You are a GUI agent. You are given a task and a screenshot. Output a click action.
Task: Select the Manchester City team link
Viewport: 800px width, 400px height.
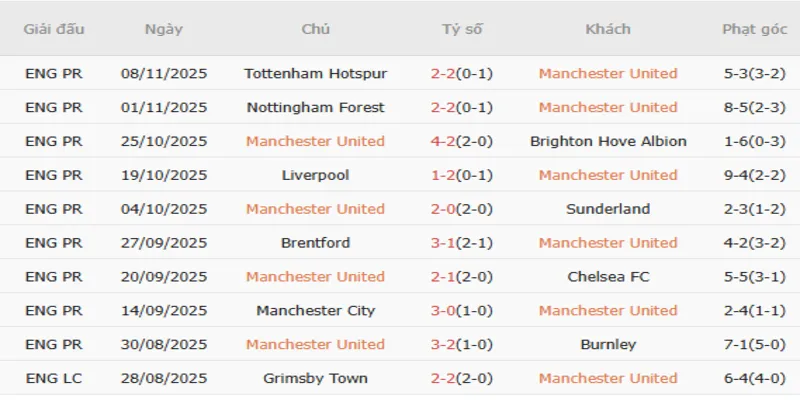(x=315, y=311)
